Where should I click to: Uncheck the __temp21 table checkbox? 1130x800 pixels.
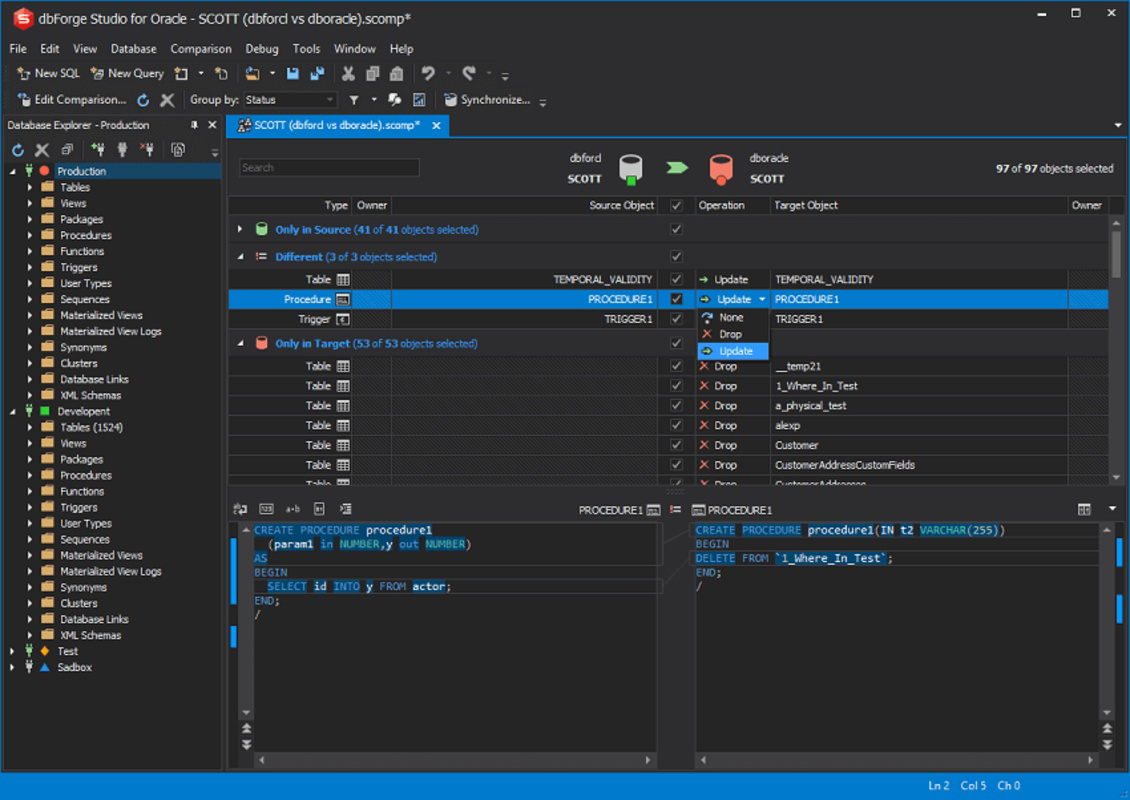coord(676,366)
